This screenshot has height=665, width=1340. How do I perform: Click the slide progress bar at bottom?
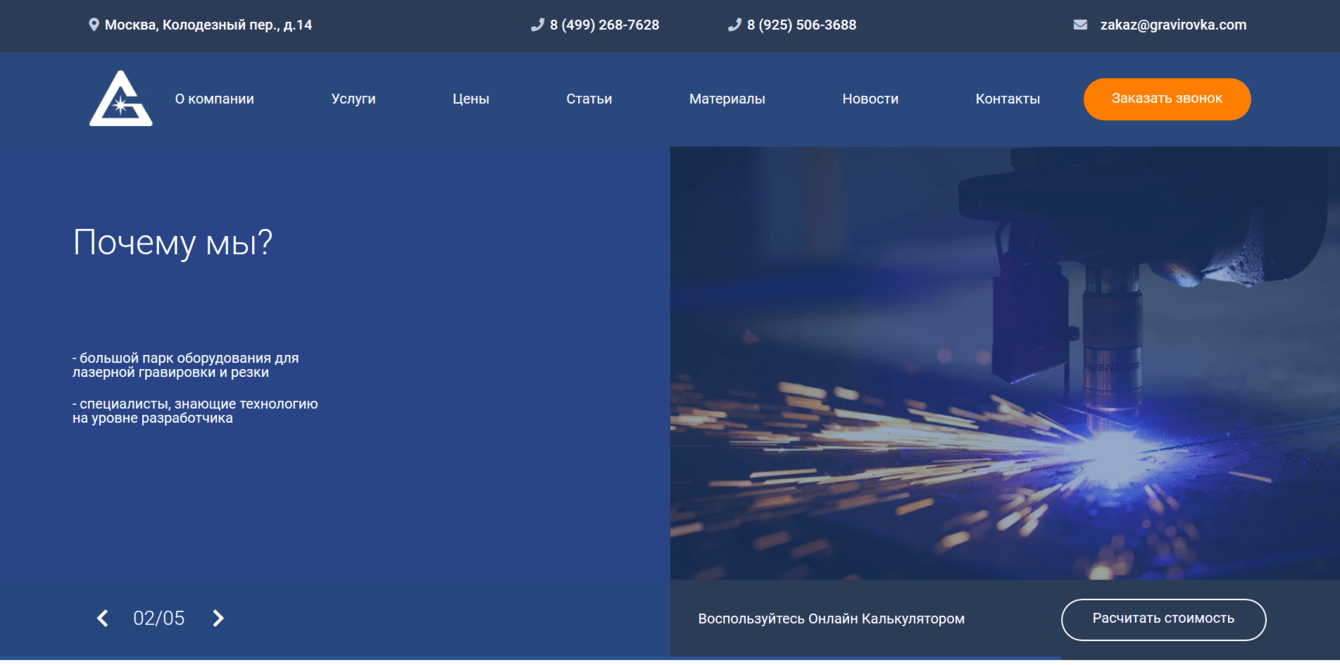point(530,658)
